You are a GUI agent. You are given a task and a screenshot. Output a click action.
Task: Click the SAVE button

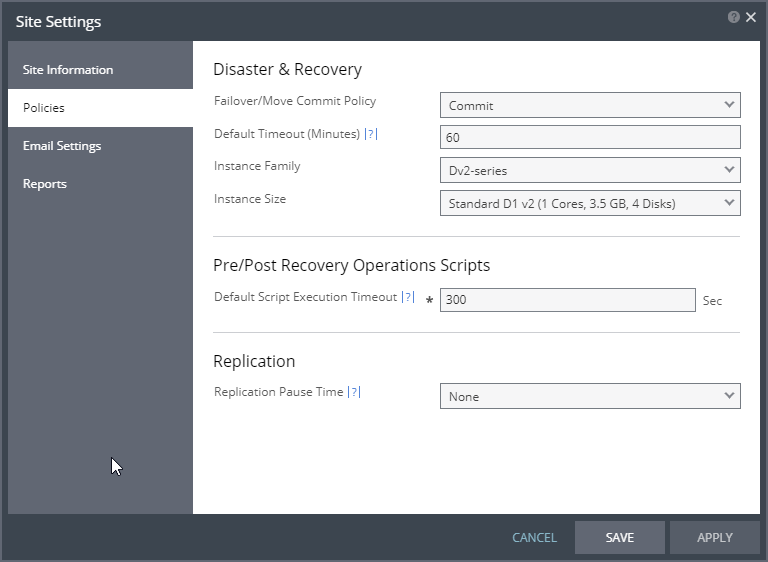(x=620, y=538)
